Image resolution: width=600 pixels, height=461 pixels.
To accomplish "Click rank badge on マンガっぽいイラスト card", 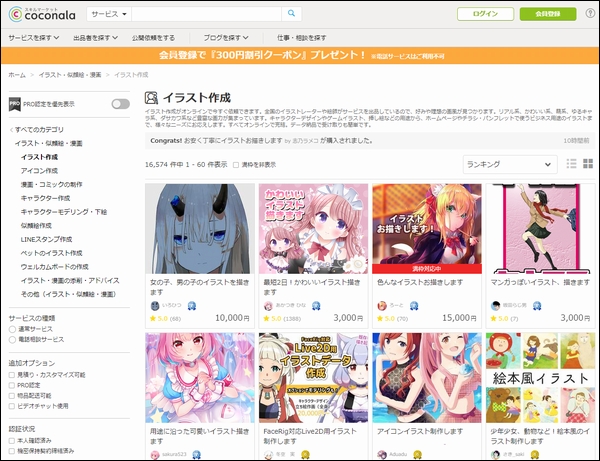I will pos(537,305).
